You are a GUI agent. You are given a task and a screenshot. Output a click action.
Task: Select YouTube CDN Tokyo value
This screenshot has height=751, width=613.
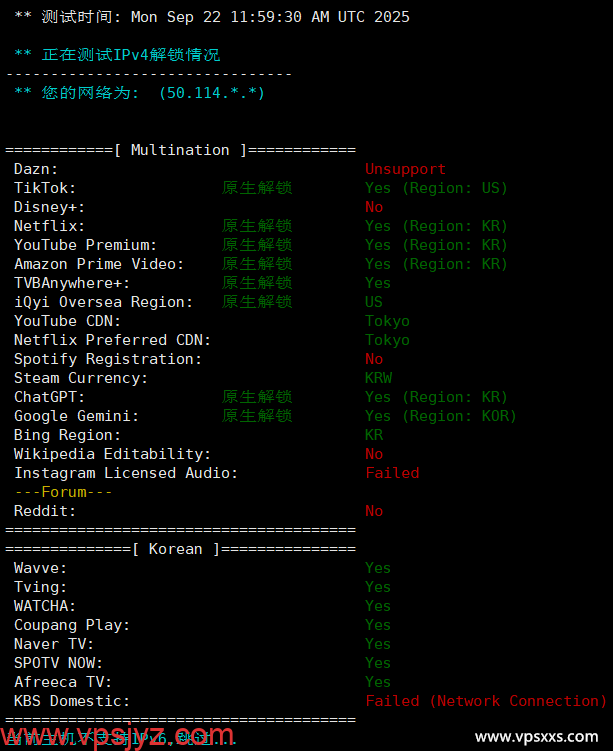click(387, 321)
